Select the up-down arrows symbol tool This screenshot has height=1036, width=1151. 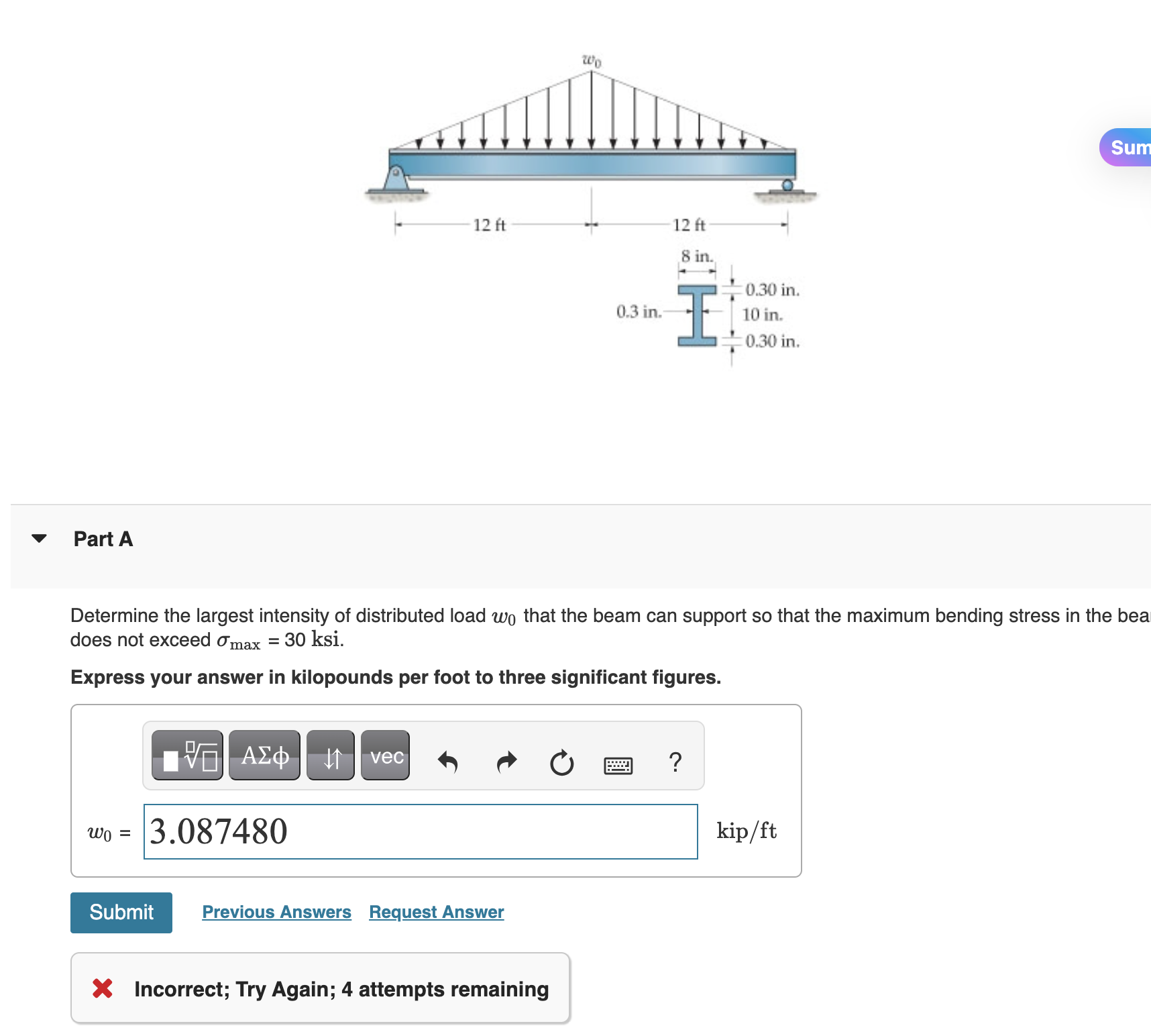[x=331, y=756]
